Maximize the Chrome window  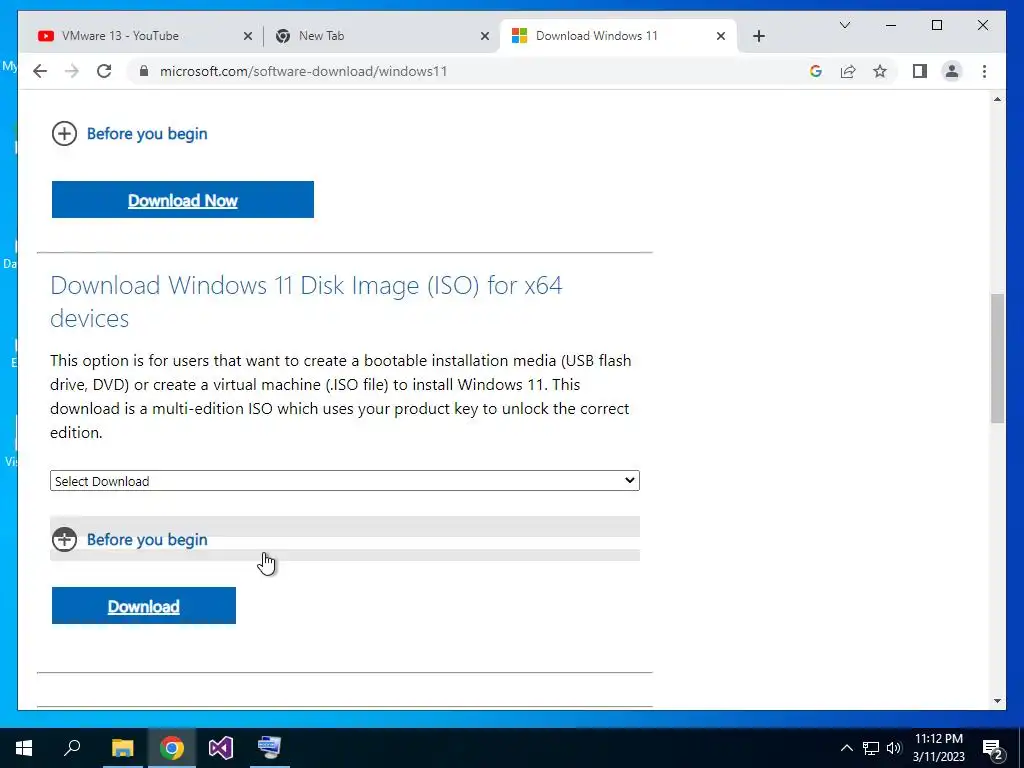point(936,25)
